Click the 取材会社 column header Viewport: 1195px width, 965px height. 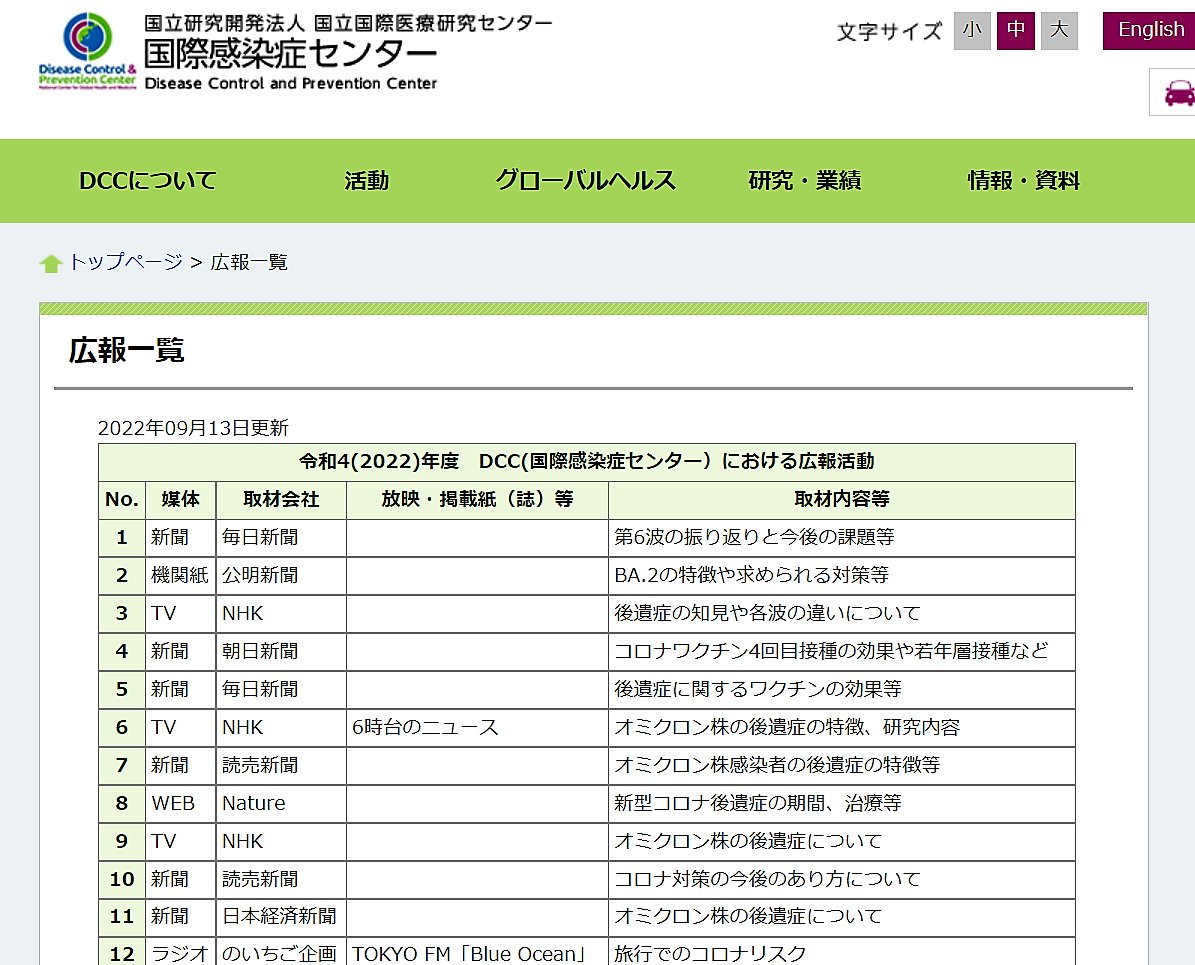[x=281, y=500]
